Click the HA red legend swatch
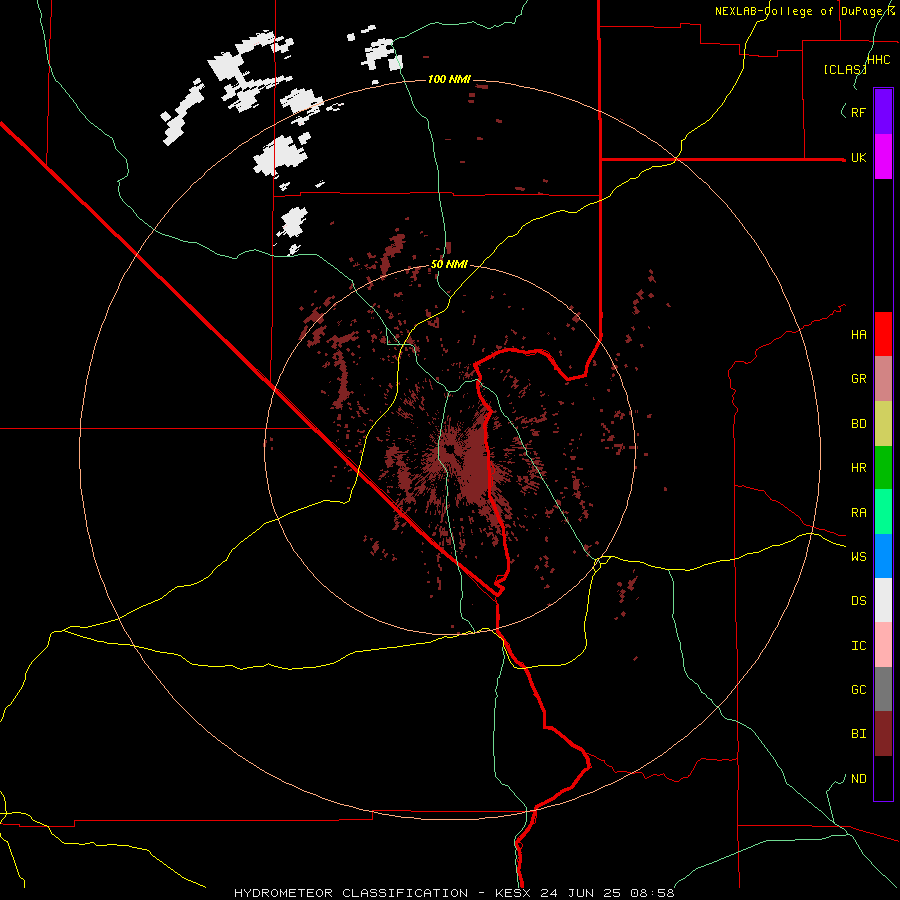Screen dimensions: 900x900 click(883, 334)
